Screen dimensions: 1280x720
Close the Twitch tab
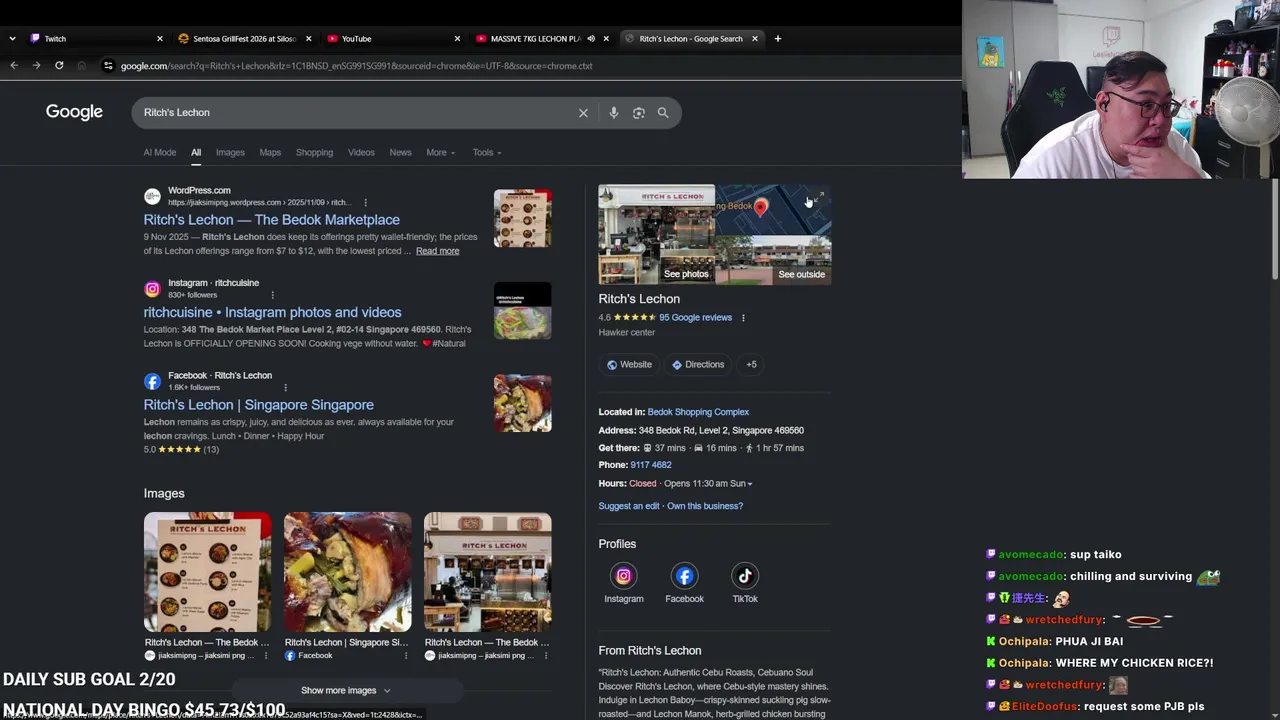159,39
